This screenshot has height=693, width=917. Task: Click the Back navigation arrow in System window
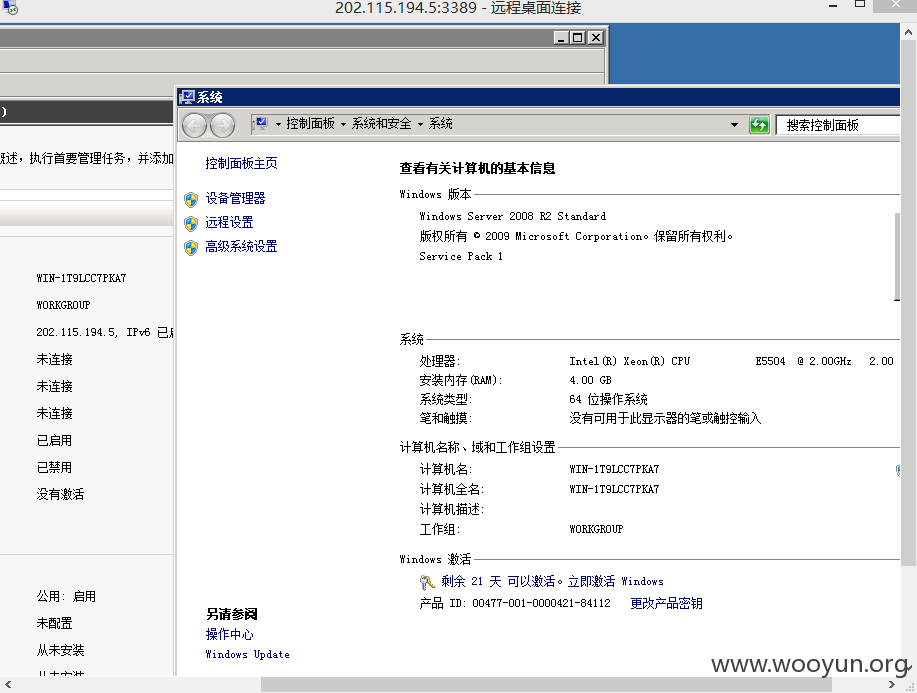194,125
